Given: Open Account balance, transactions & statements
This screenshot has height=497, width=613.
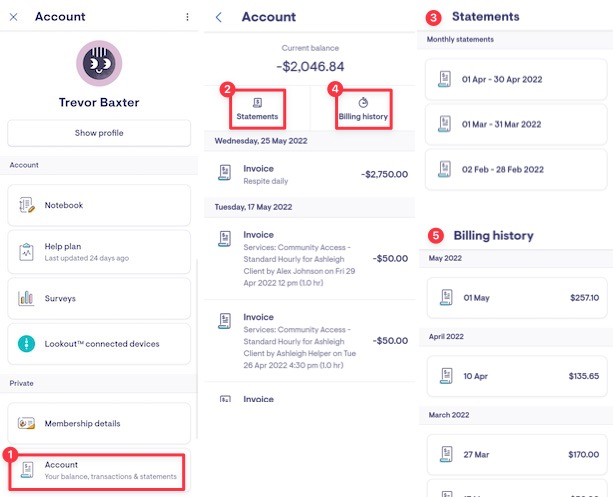Looking at the screenshot, I should (x=99, y=470).
